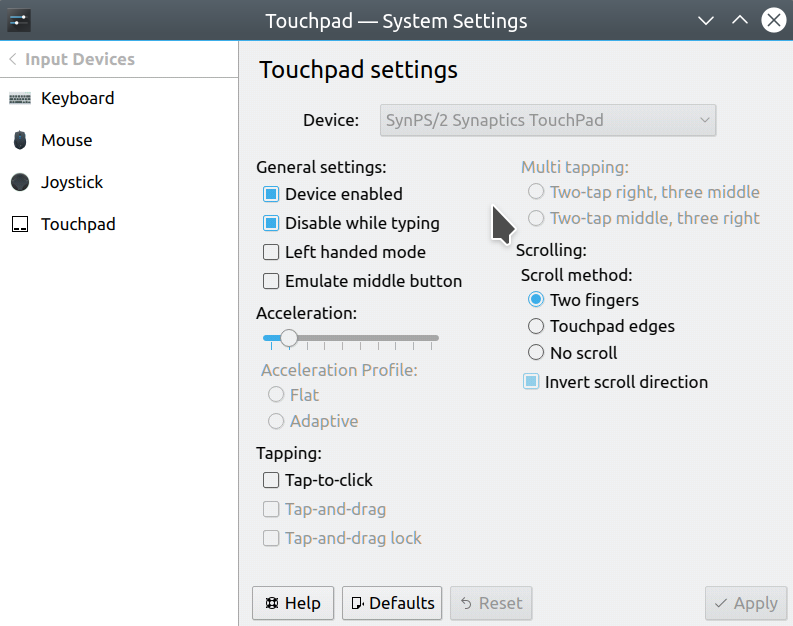Screen dimensions: 793x626
Task: Toggle the Device enabled checkbox
Action: [x=271, y=194]
